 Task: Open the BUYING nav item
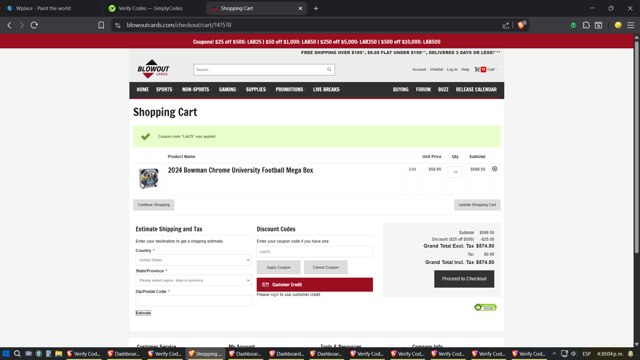coord(400,89)
